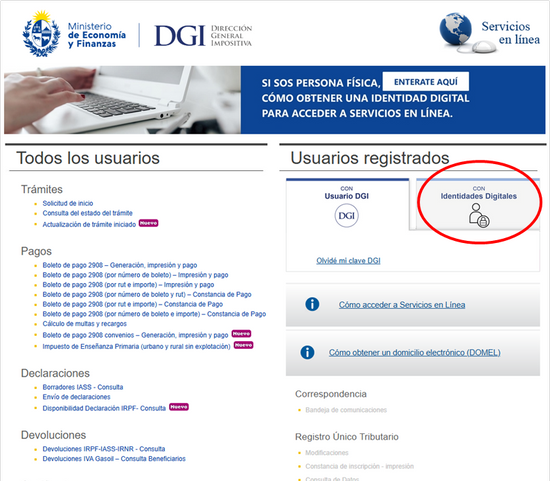Click the Devoluciones section heading
The width and height of the screenshot is (550, 481).
[x=53, y=435]
